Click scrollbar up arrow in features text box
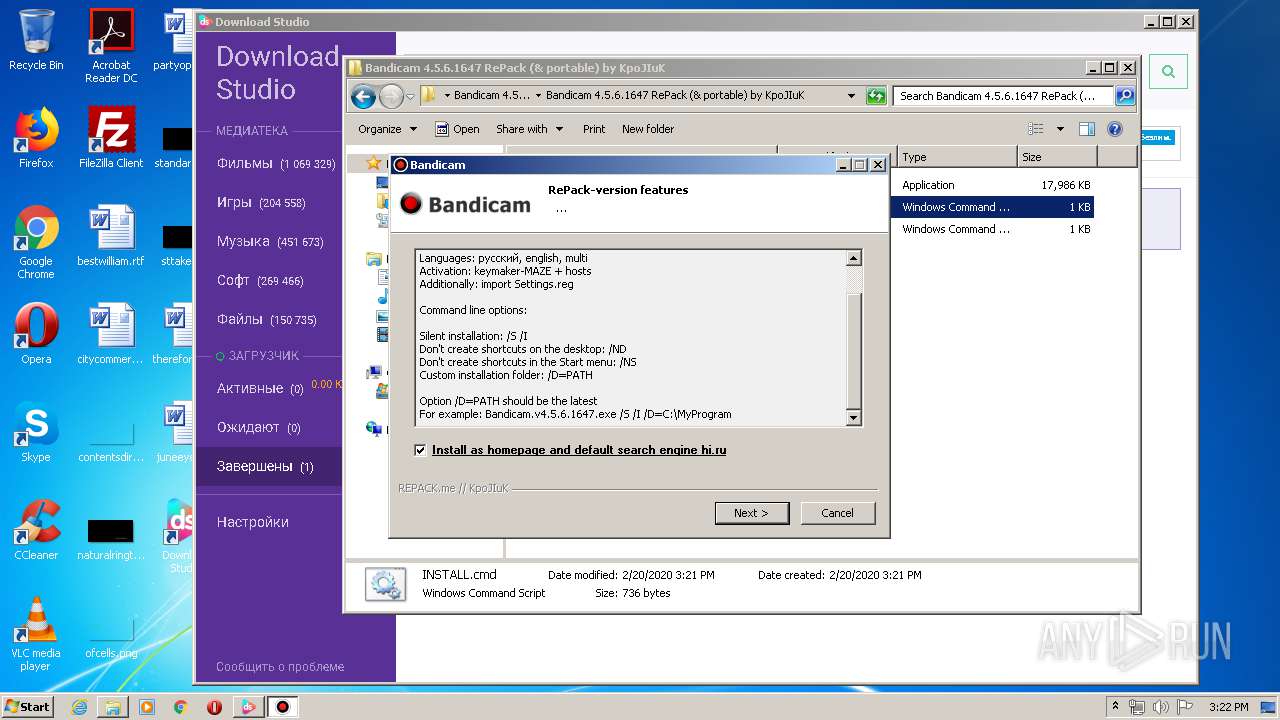This screenshot has height=720, width=1280. (853, 258)
